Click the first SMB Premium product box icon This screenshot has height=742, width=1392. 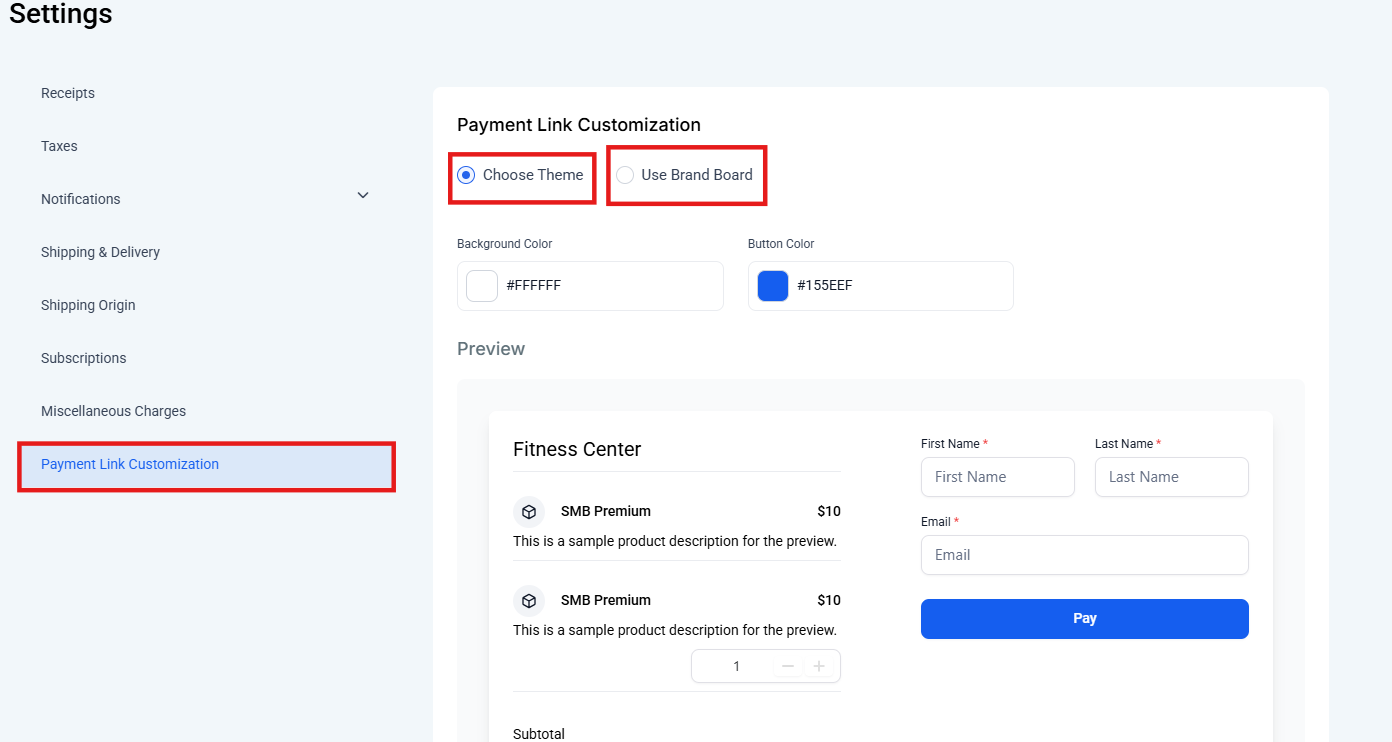529,512
